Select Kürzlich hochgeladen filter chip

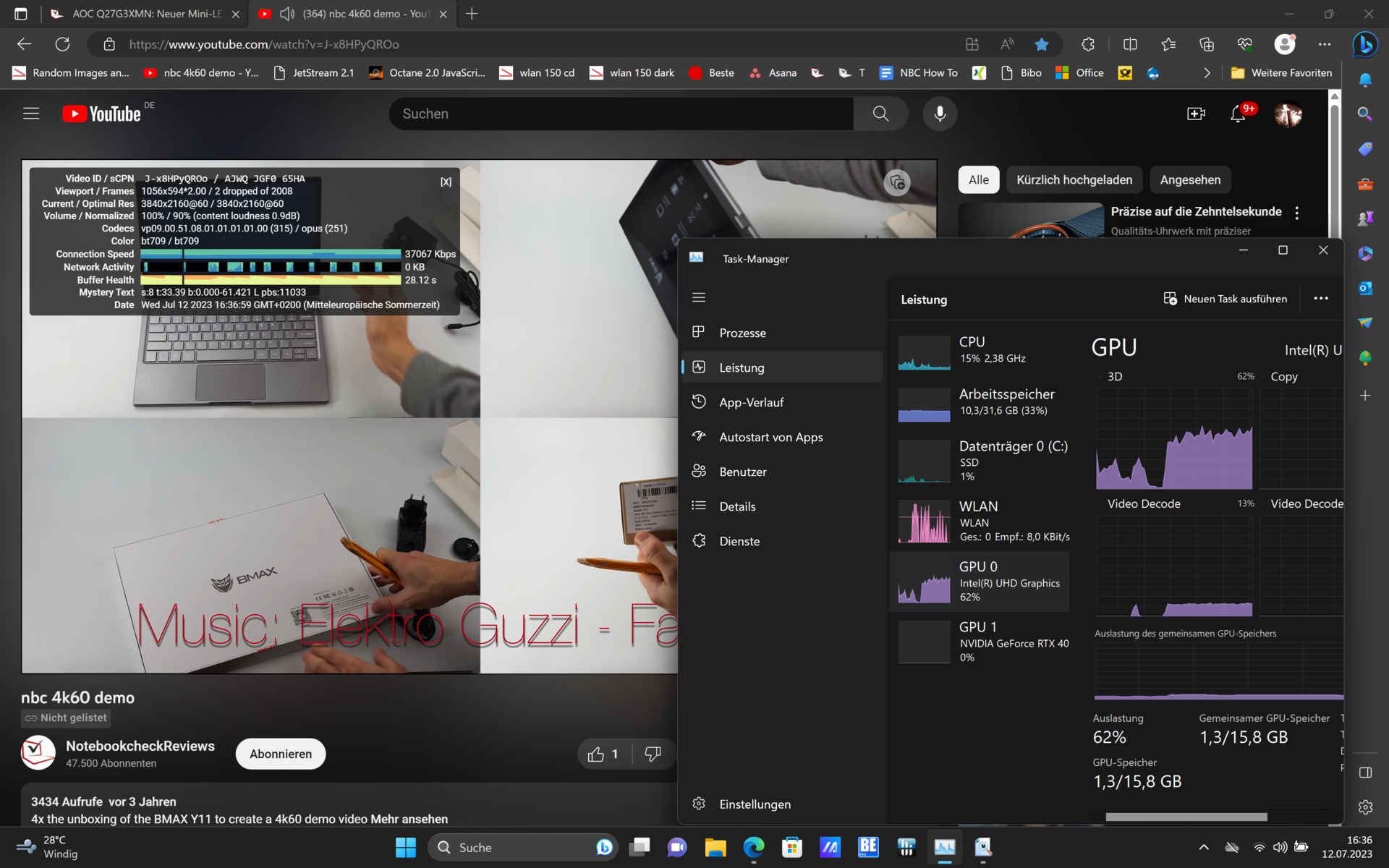[x=1074, y=180]
